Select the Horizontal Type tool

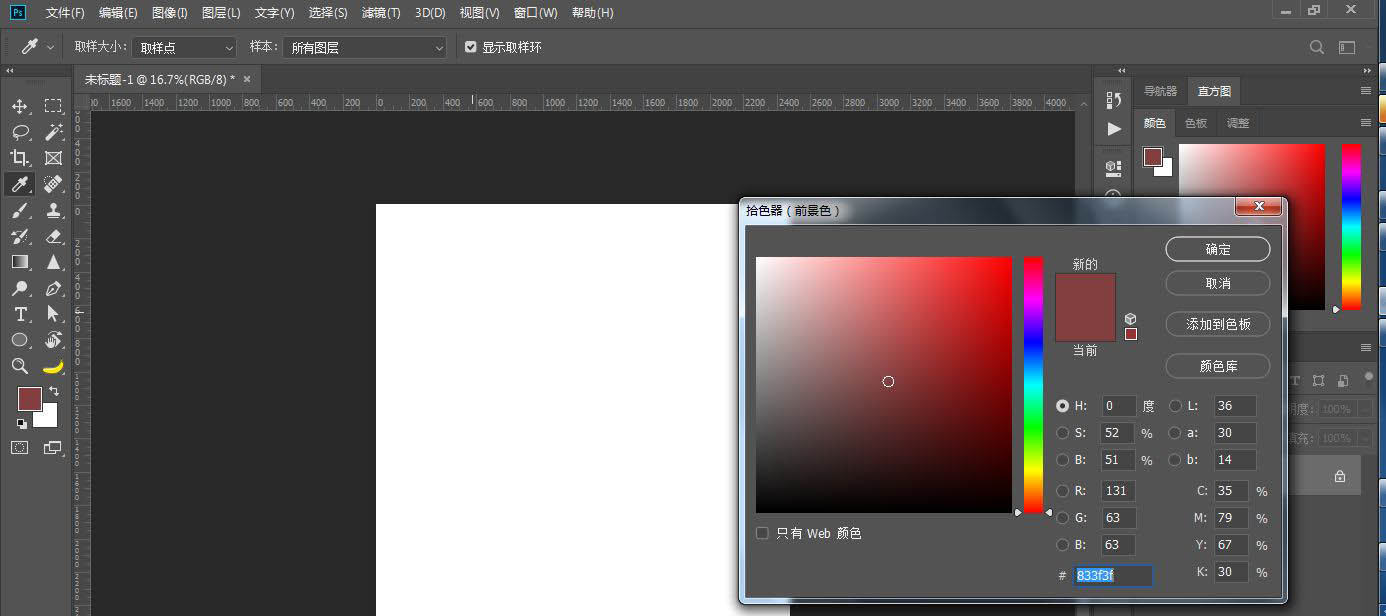coord(20,314)
